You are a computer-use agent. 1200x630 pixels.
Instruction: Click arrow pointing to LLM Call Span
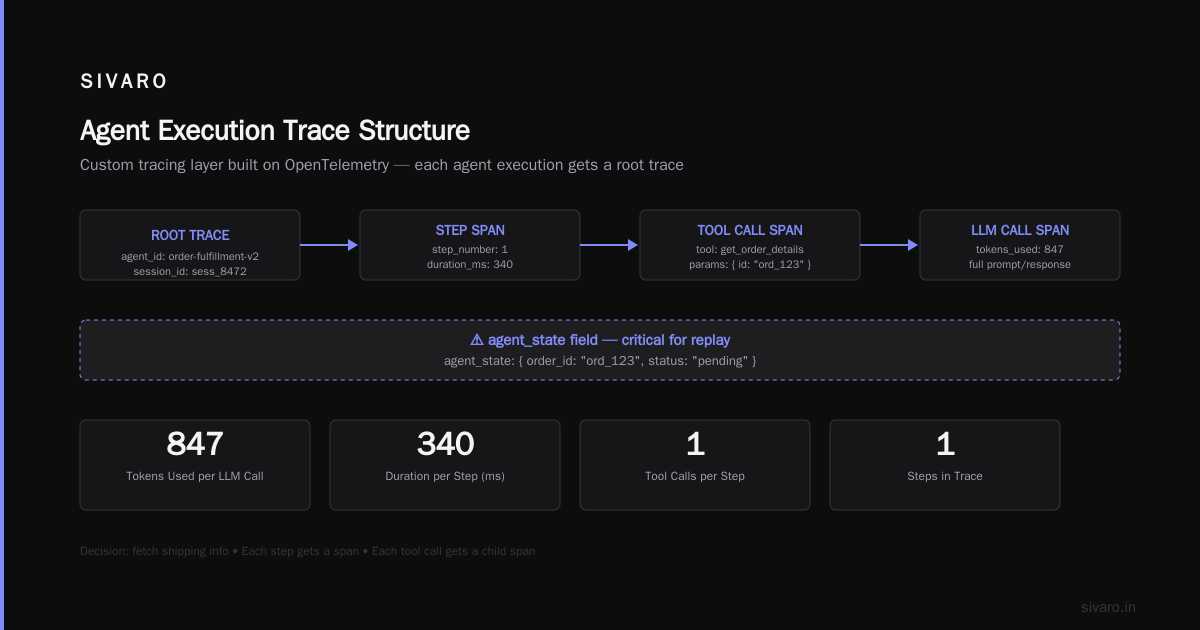tap(890, 245)
